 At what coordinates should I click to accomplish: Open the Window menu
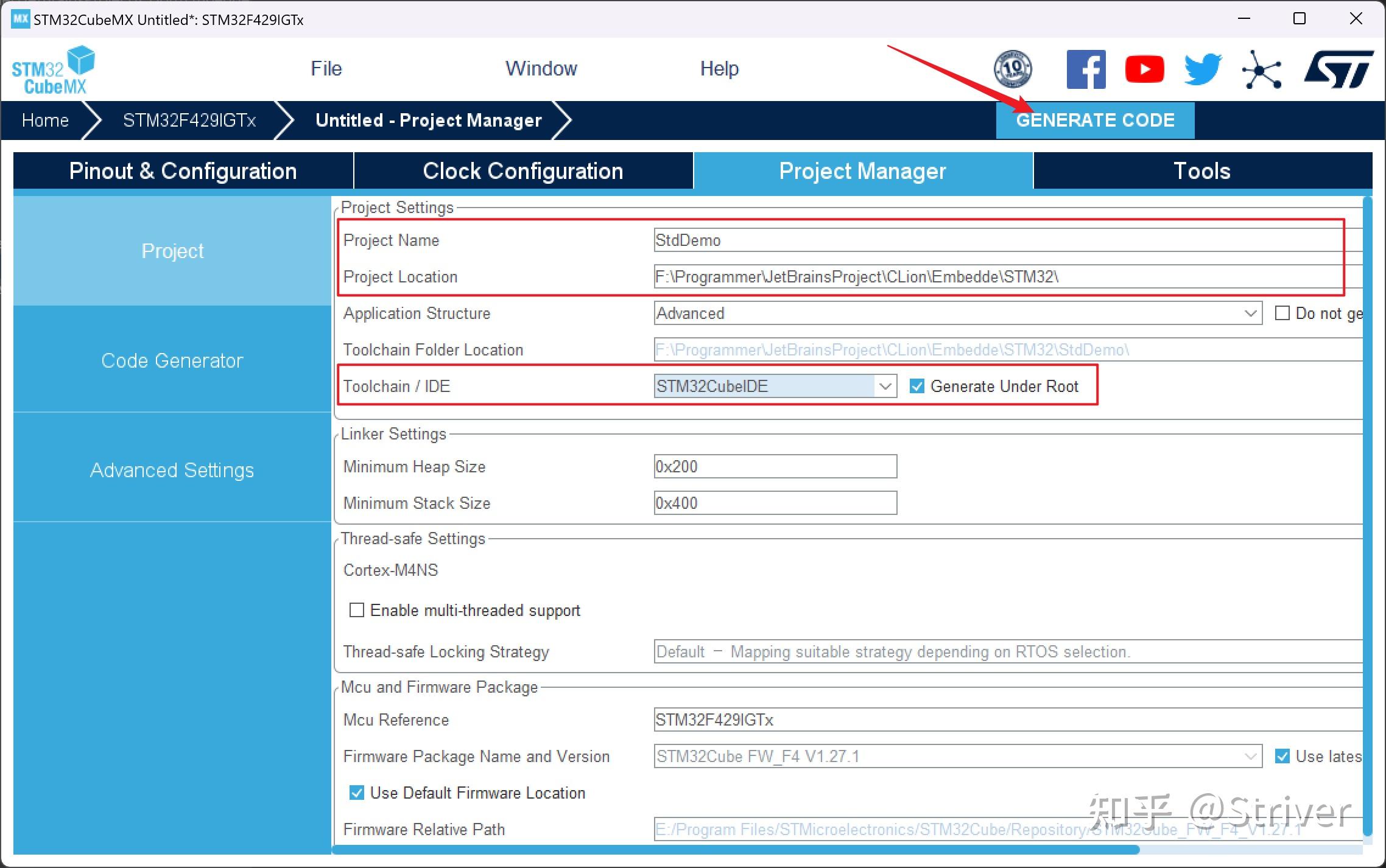[541, 68]
